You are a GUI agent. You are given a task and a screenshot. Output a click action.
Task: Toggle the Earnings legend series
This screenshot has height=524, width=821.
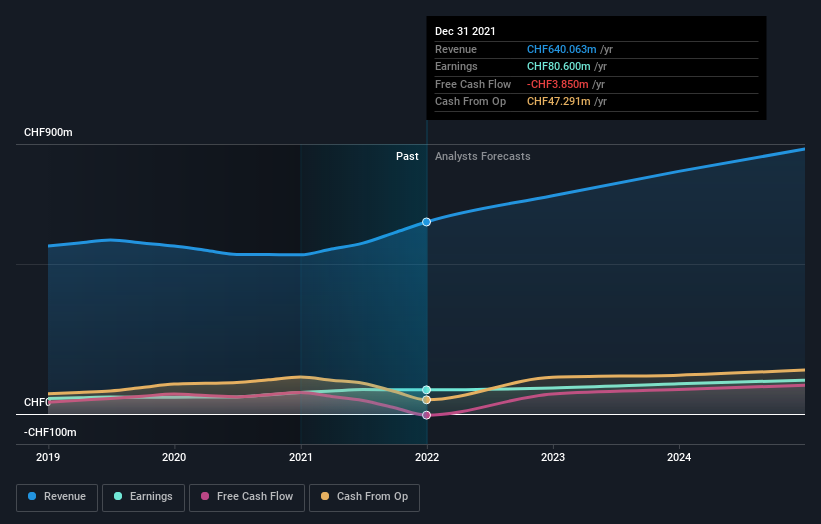(x=143, y=497)
